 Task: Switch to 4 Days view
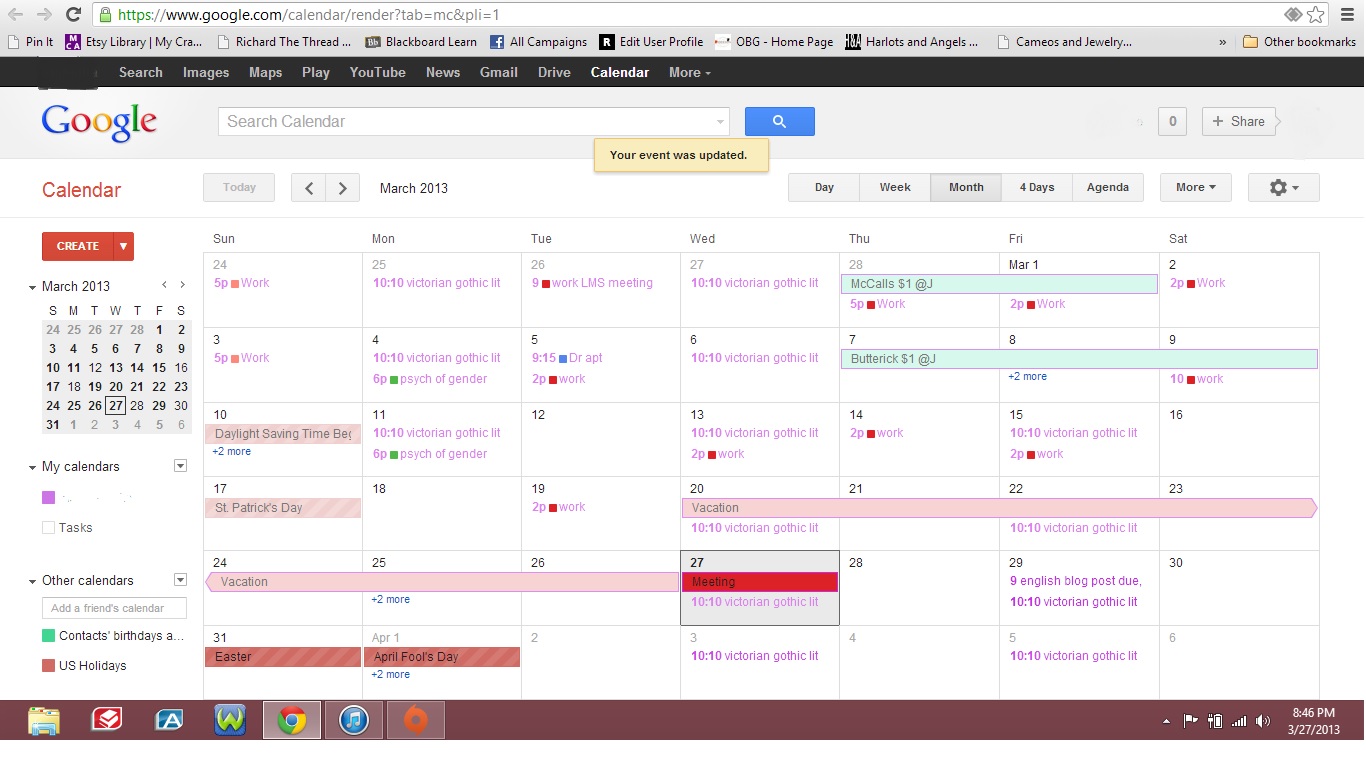pos(1037,187)
